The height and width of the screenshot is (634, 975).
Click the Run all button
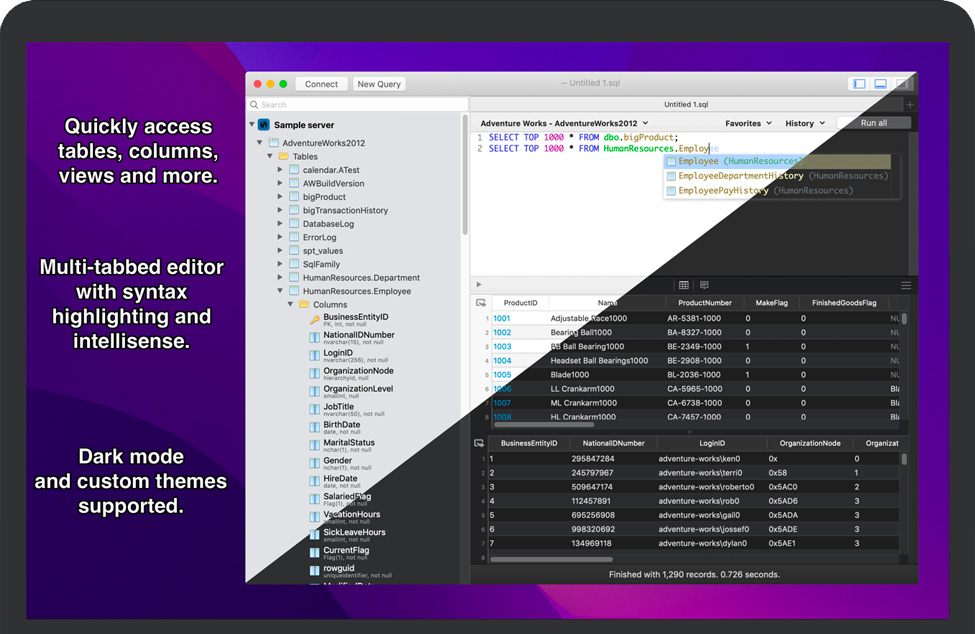pyautogui.click(x=874, y=123)
